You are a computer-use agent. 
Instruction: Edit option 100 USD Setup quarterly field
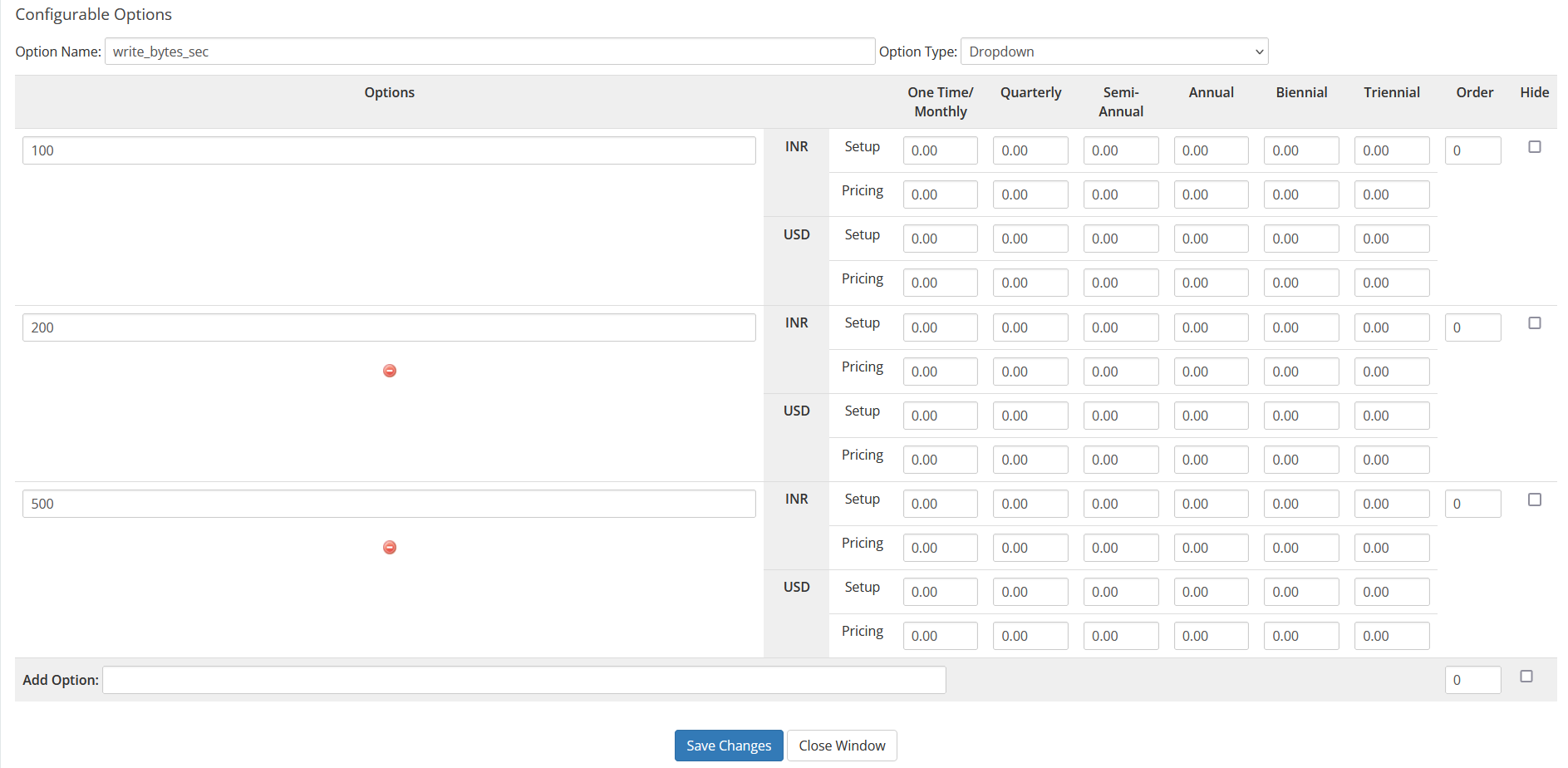pyautogui.click(x=1030, y=239)
